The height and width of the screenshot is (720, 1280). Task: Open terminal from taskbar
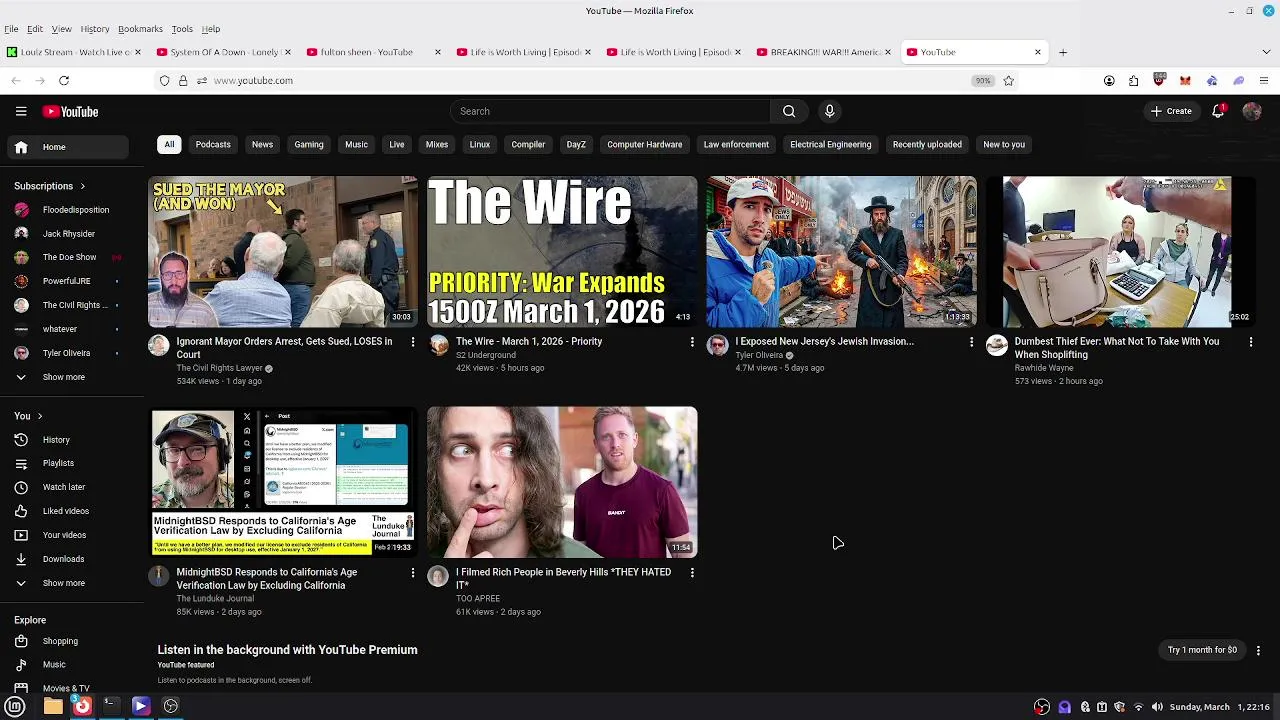point(111,706)
